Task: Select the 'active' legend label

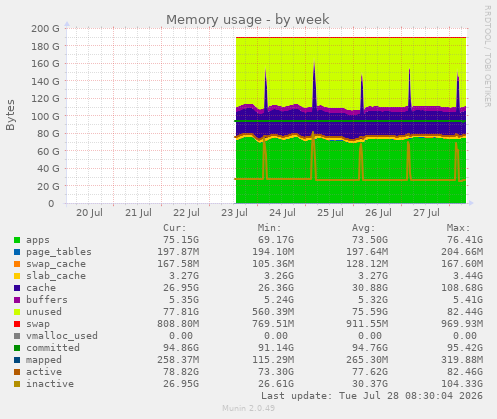Action: 44,372
